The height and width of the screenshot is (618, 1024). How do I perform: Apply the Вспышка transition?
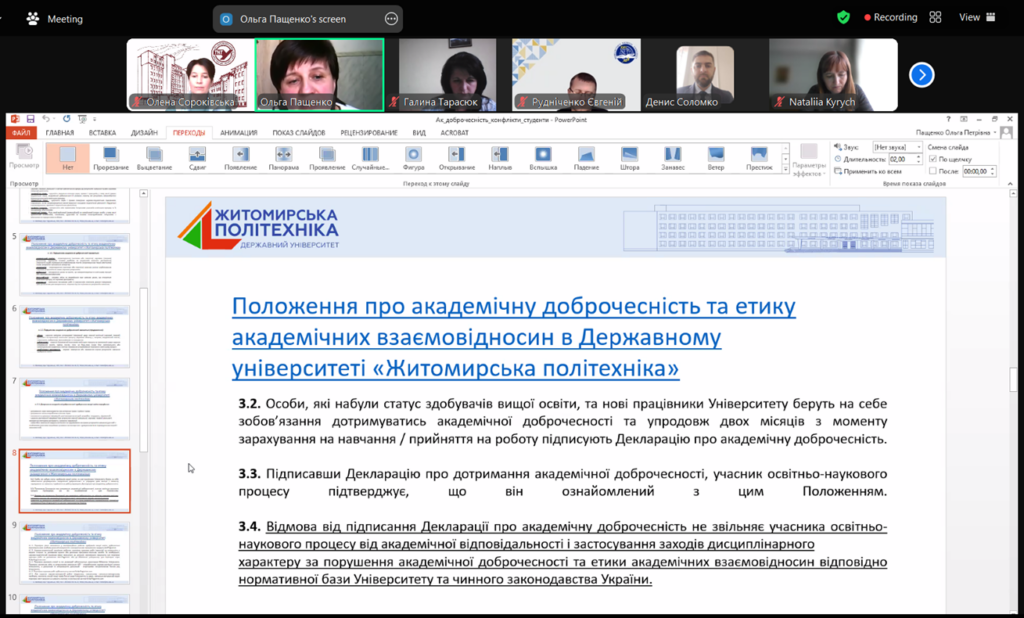point(543,156)
